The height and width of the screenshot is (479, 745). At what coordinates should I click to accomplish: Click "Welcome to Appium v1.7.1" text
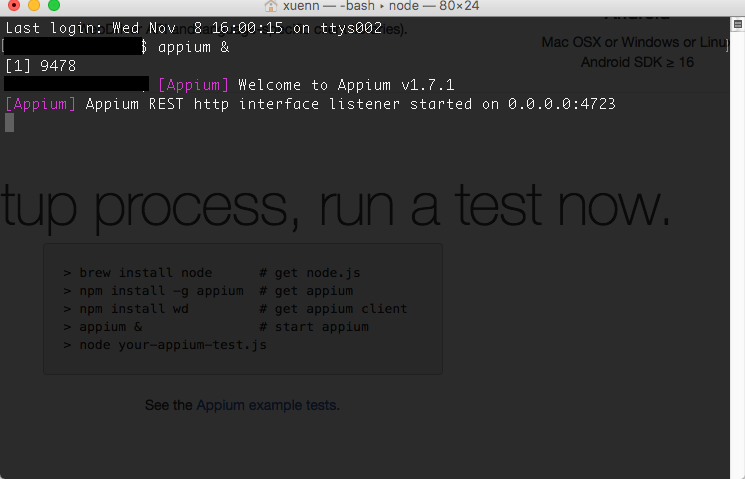(x=346, y=85)
